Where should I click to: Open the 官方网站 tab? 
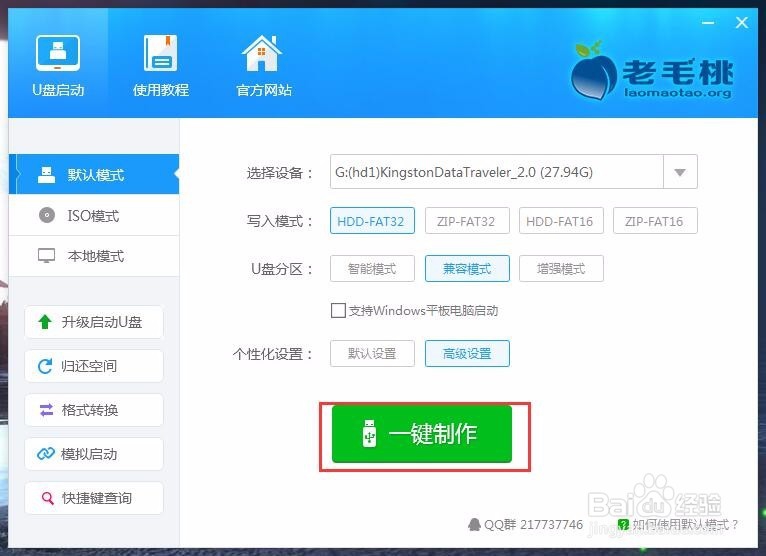(263, 65)
